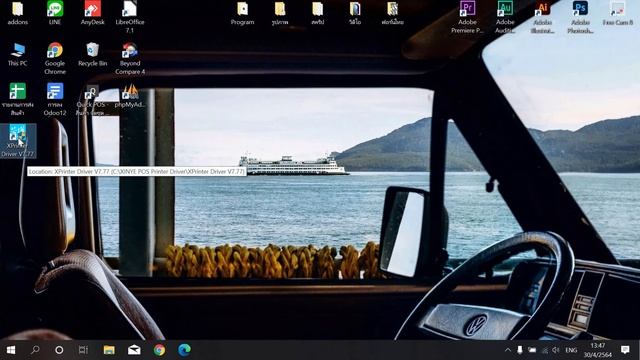The height and width of the screenshot is (360, 640).
Task: Show hidden system tray icons
Action: 507,350
